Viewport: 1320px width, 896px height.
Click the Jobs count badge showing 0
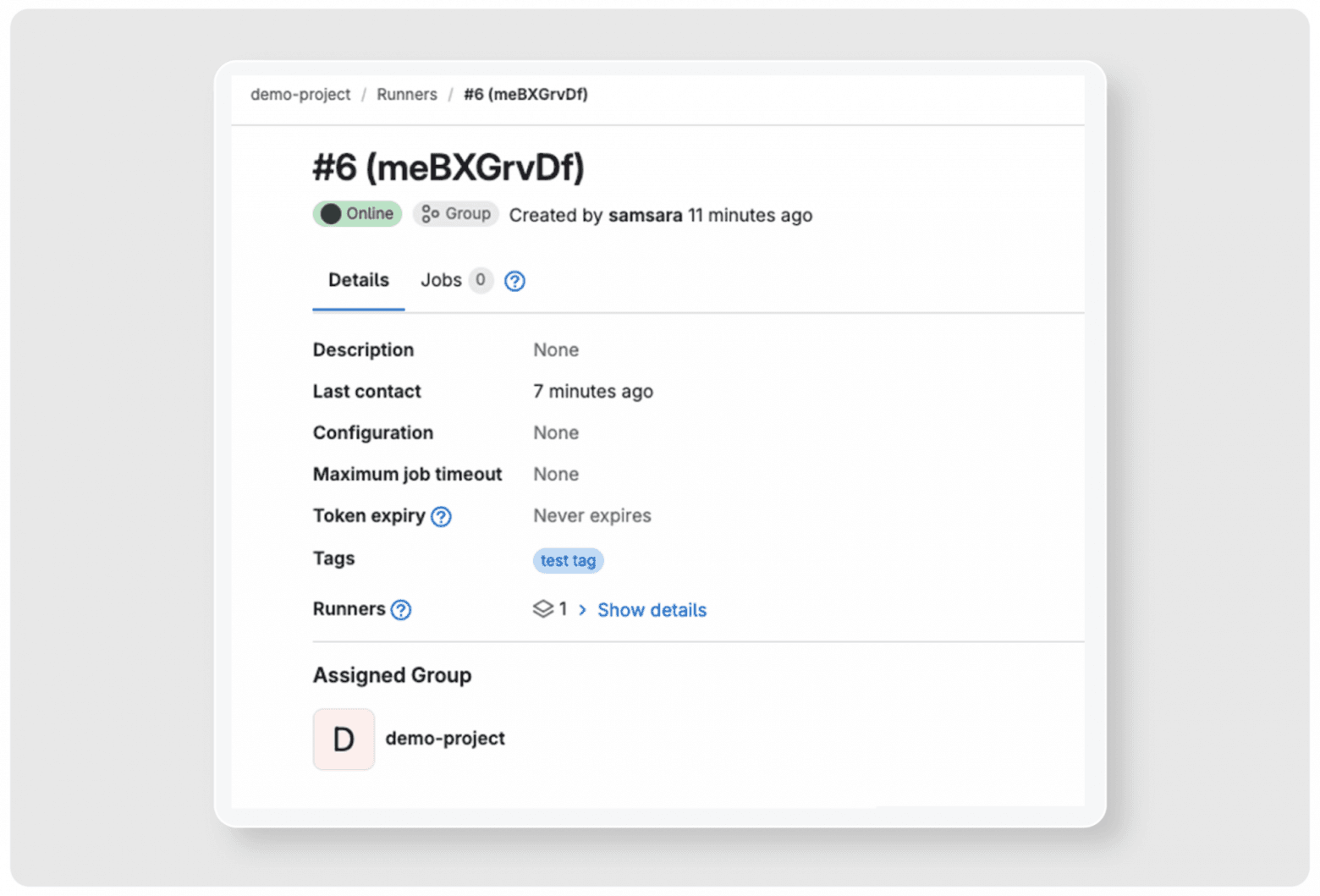tap(481, 280)
